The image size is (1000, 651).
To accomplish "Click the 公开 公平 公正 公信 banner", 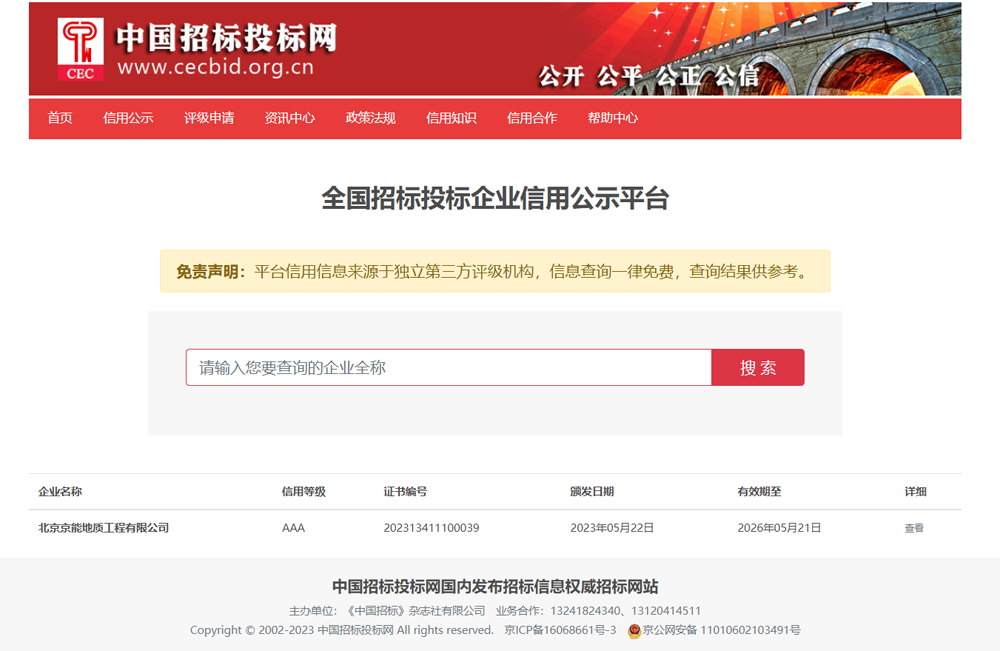I will pos(648,76).
